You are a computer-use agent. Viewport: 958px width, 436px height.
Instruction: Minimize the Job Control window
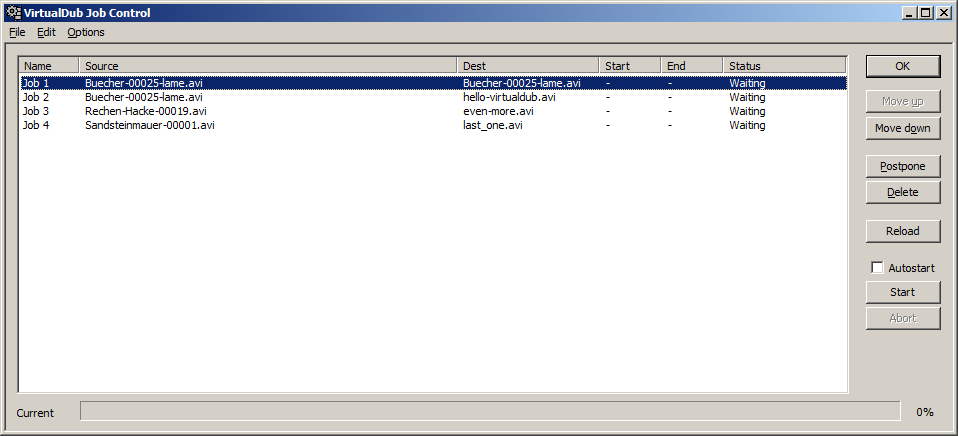click(910, 12)
